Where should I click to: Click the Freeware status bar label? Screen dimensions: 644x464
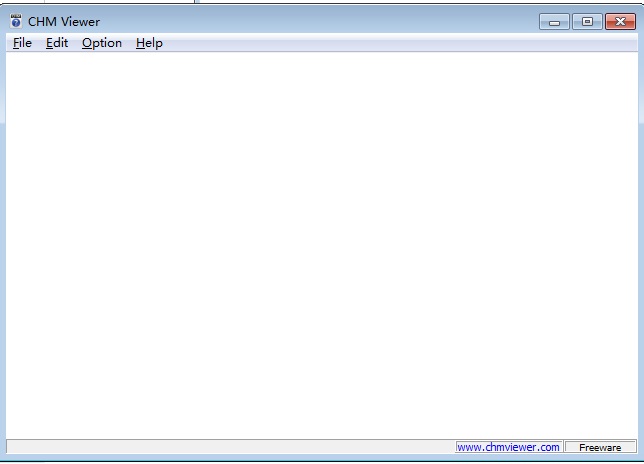coord(600,447)
